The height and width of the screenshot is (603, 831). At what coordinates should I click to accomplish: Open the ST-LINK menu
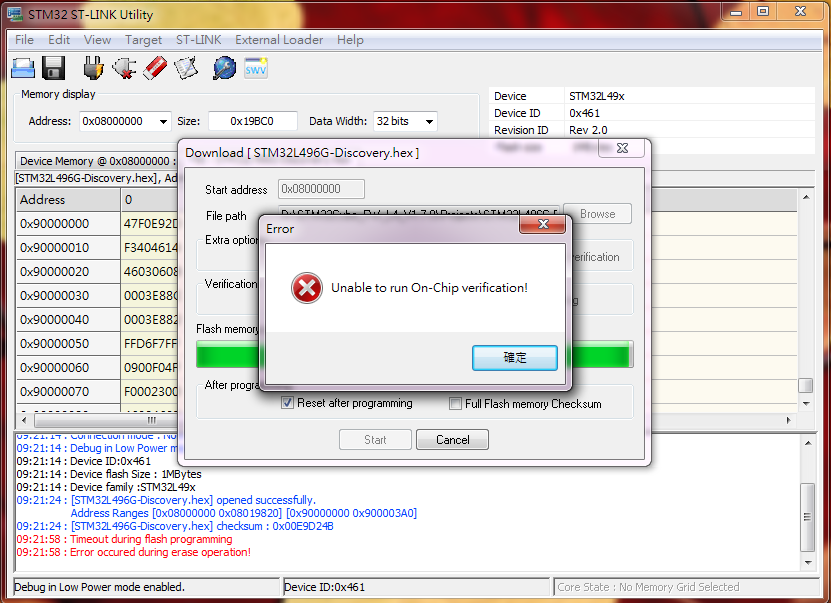(x=199, y=40)
